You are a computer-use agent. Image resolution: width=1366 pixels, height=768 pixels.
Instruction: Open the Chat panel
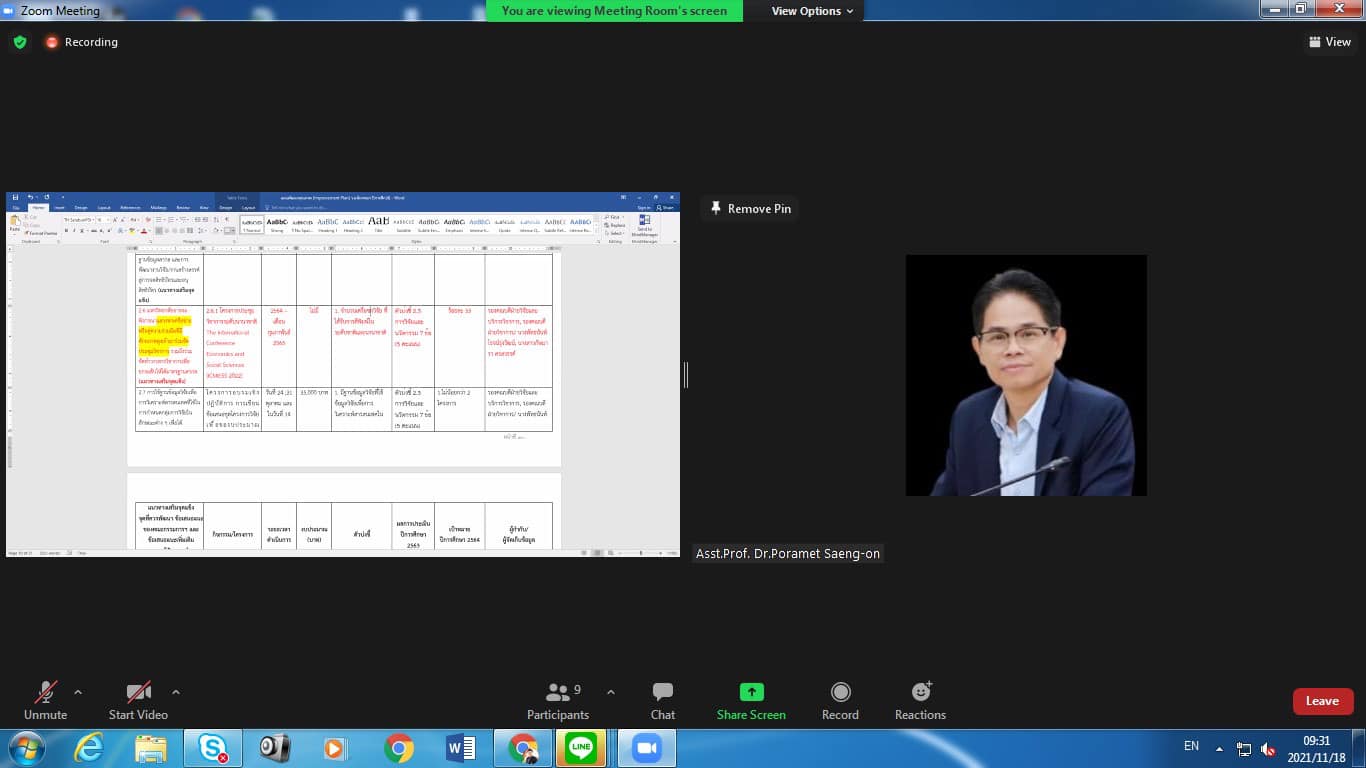(662, 693)
